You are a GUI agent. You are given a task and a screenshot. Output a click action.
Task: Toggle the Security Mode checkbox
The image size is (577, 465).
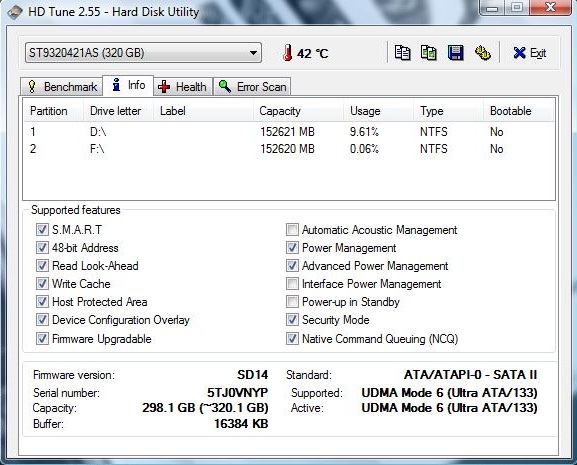coord(292,320)
